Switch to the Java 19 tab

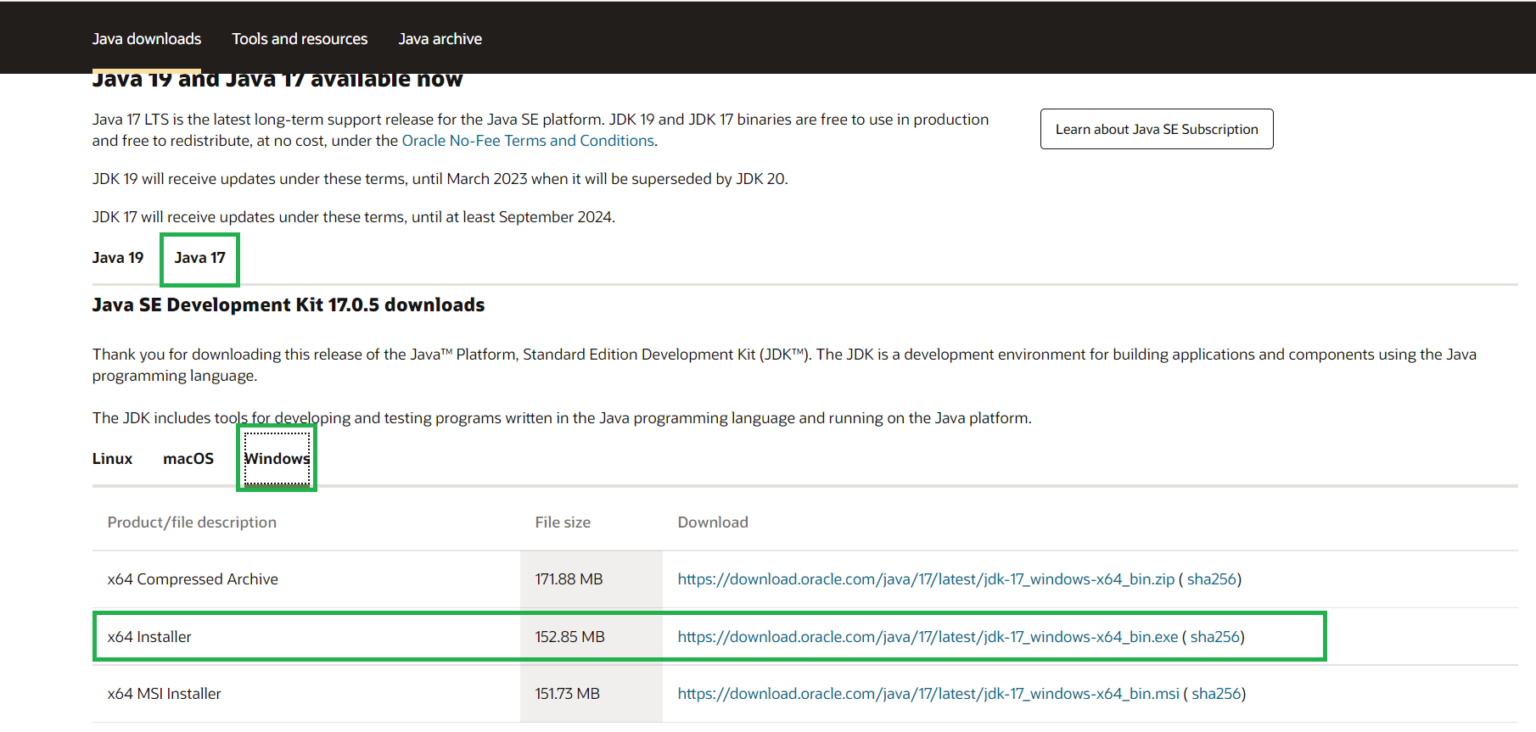click(x=118, y=258)
